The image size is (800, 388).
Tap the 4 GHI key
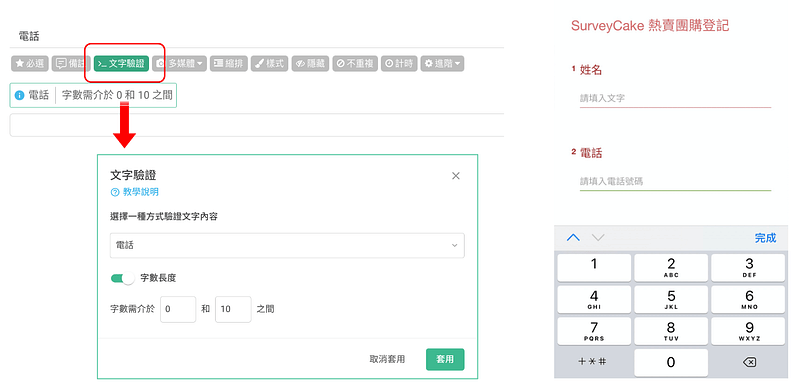click(x=594, y=299)
